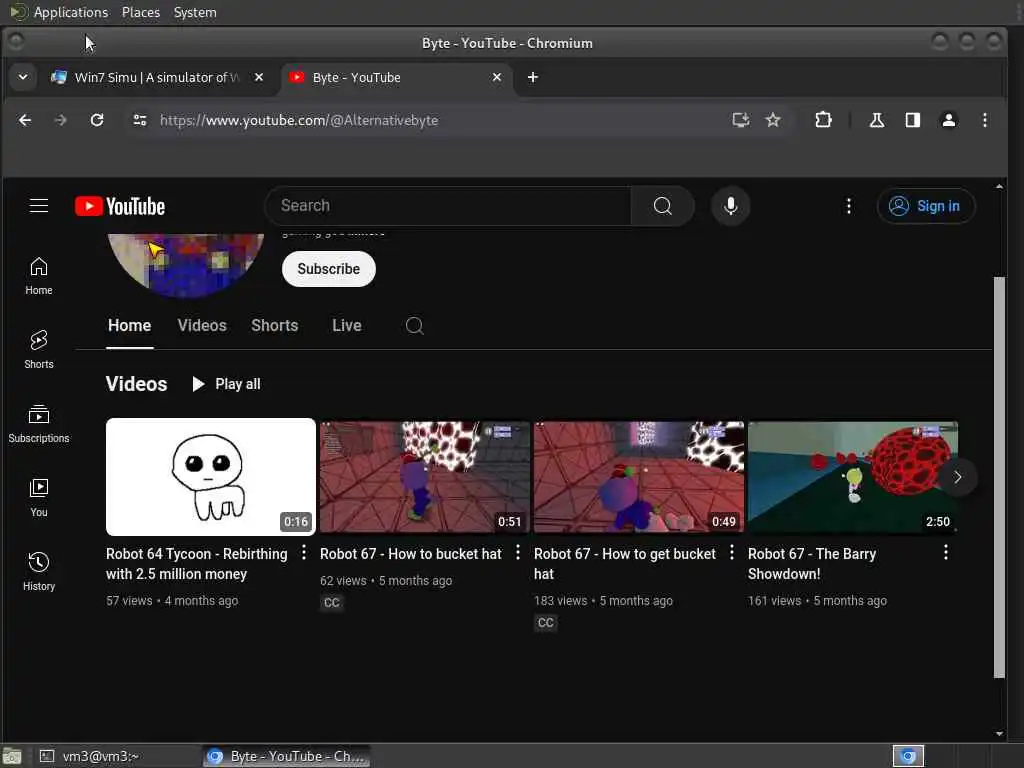Open the Extensions puzzle icon
This screenshot has width=1024, height=768.
tap(824, 120)
